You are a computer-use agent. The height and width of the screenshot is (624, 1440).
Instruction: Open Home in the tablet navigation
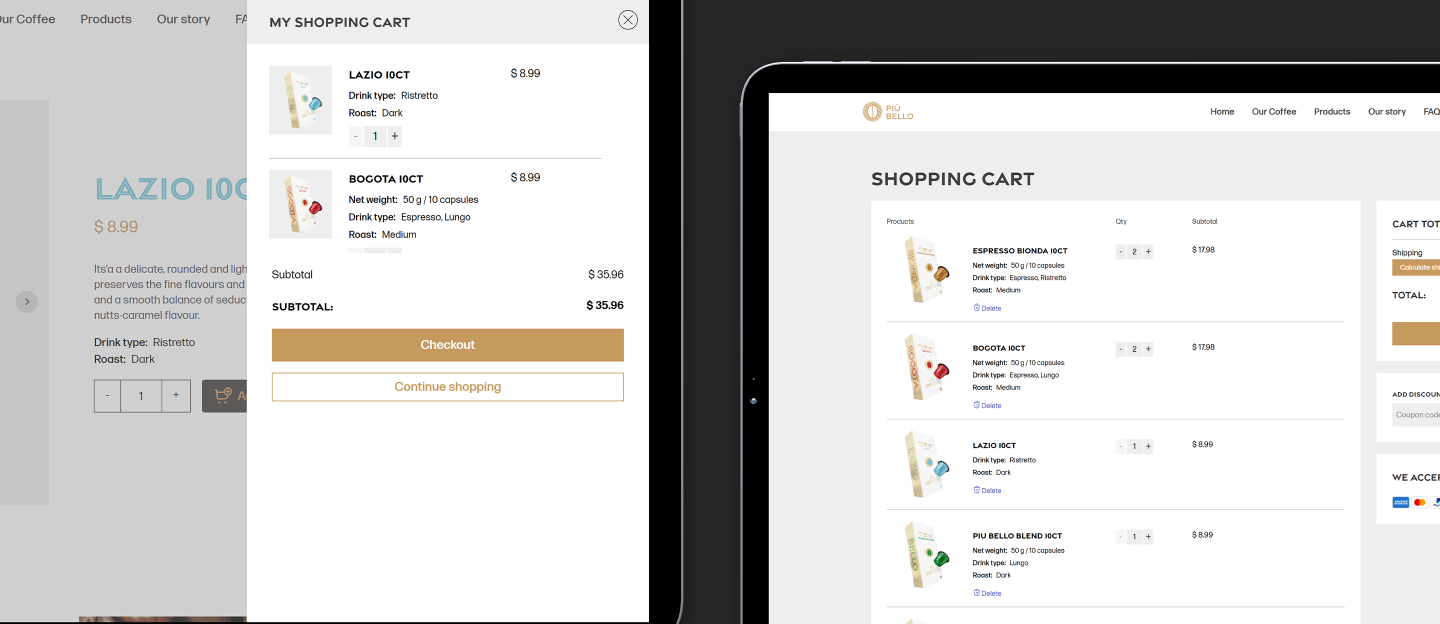1222,112
